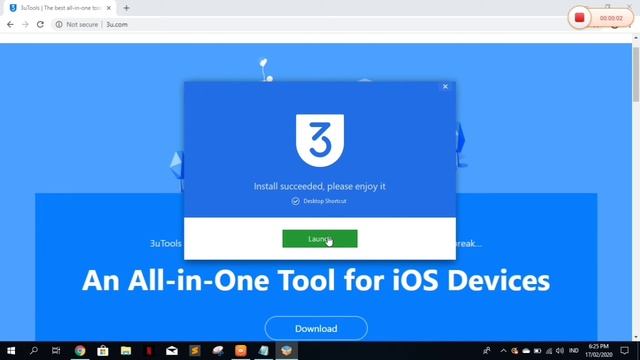
Task: Open Mail app from taskbar
Action: pos(172,351)
